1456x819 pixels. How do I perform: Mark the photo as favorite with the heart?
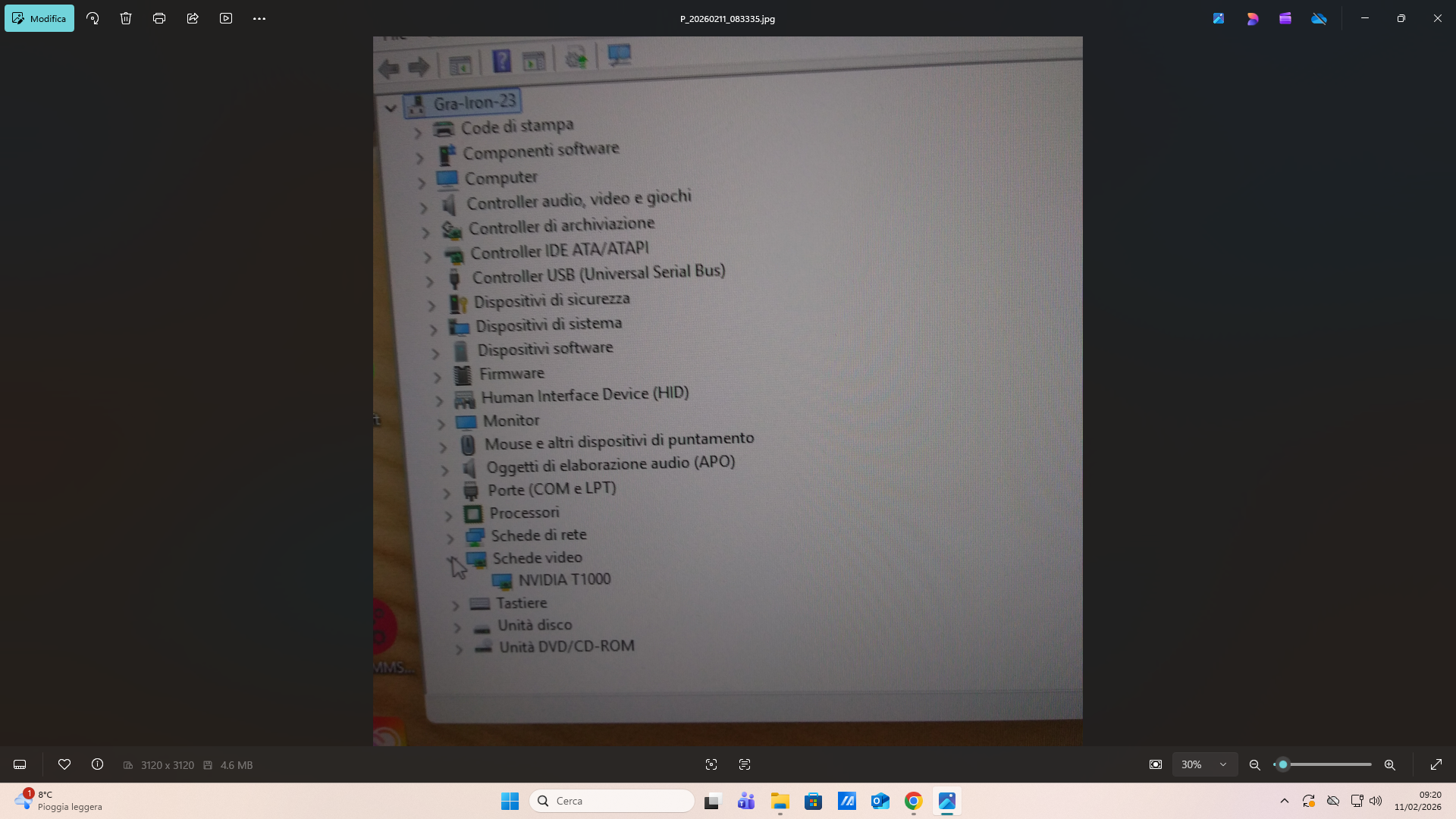tap(64, 764)
